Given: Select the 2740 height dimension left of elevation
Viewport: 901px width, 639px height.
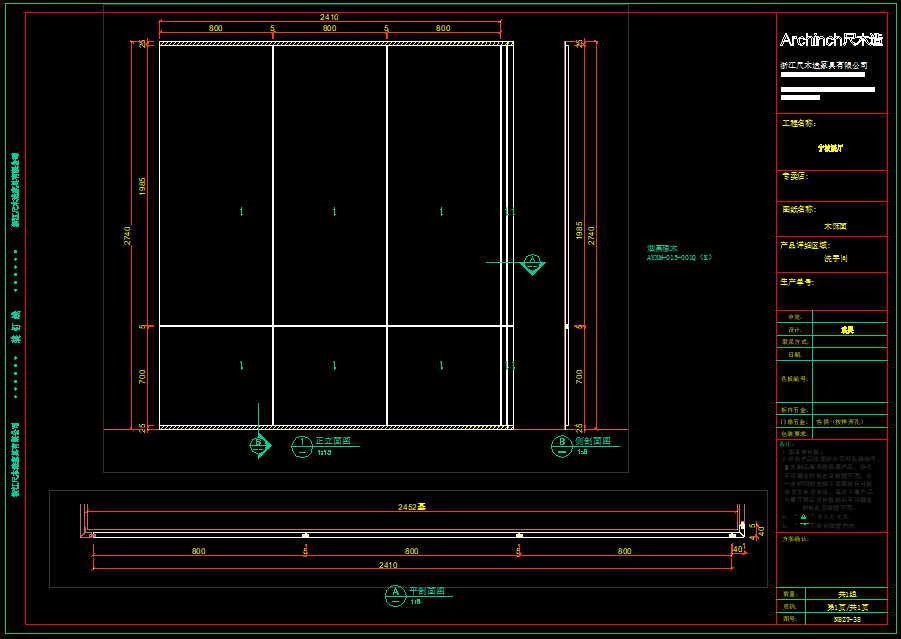Looking at the screenshot, I should coord(128,235).
